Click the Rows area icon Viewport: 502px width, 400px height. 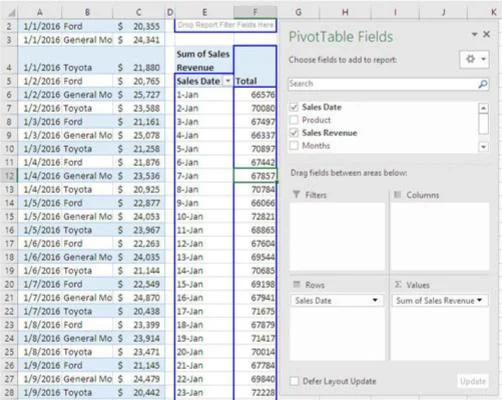296,284
